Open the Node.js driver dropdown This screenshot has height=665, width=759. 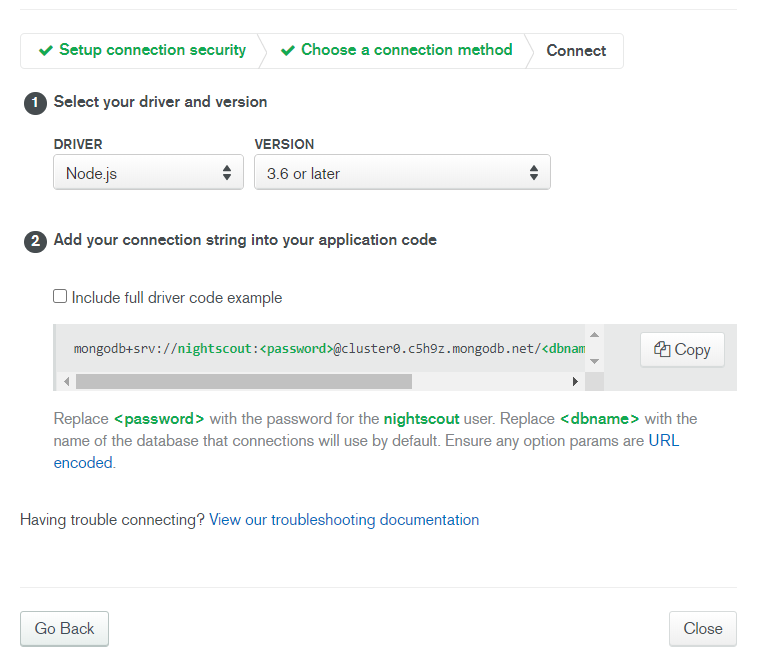point(148,172)
